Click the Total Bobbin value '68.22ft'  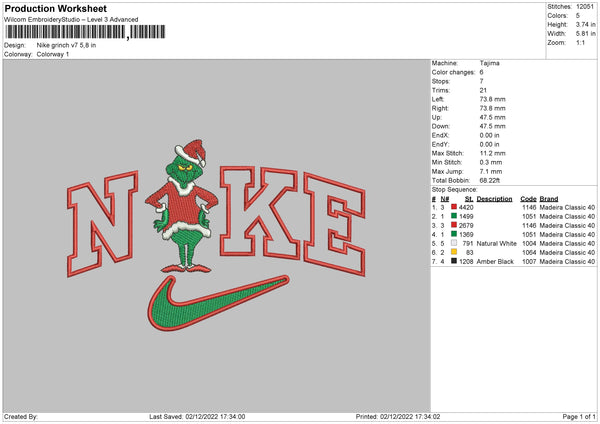point(490,180)
